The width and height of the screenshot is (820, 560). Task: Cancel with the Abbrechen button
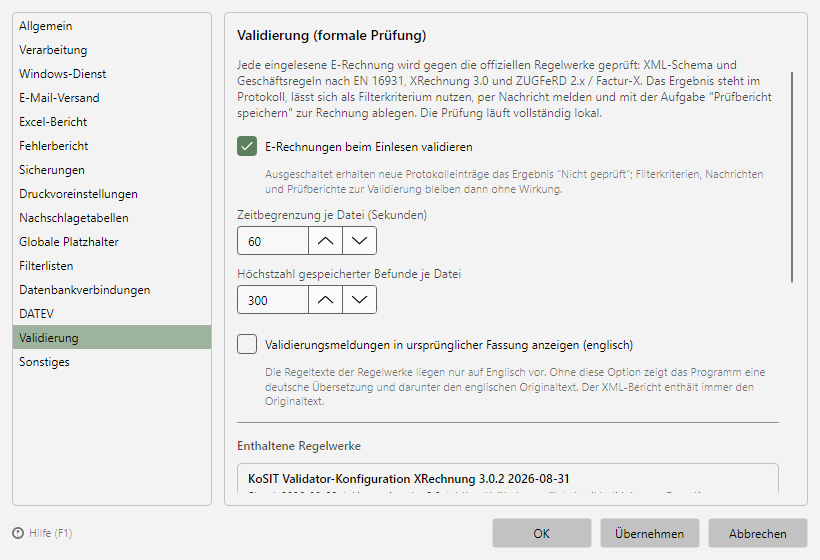pyautogui.click(x=758, y=533)
